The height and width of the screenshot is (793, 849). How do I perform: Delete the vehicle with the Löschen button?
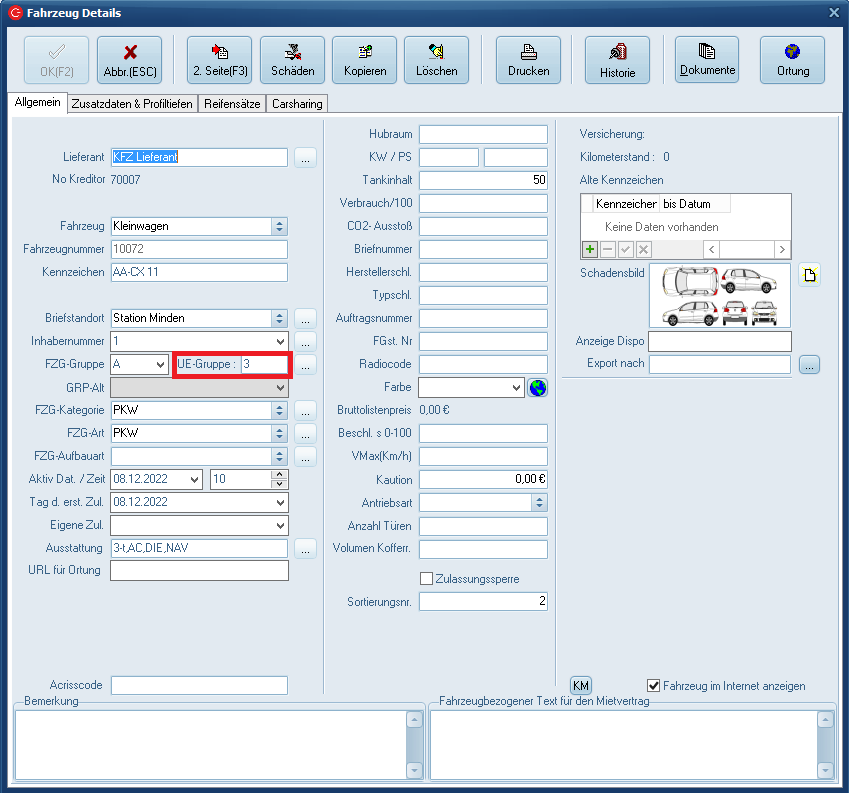click(436, 60)
